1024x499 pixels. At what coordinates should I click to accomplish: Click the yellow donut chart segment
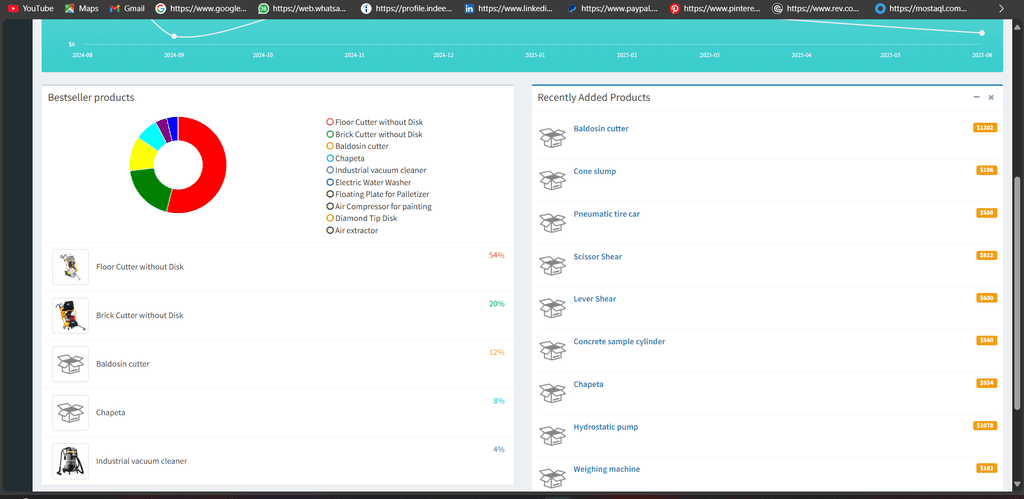(142, 154)
